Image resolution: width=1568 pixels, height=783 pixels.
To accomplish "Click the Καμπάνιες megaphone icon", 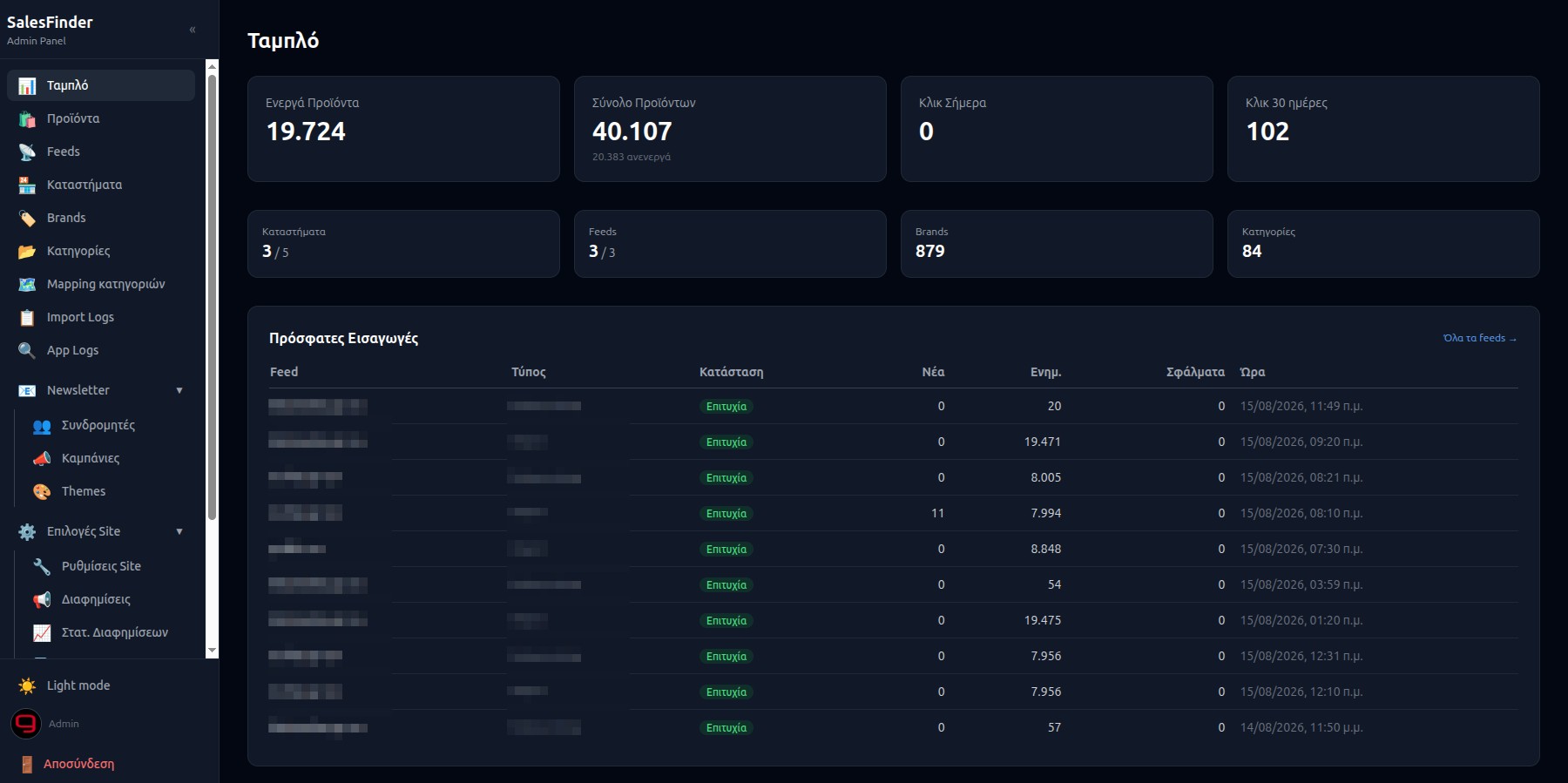I will click(42, 459).
